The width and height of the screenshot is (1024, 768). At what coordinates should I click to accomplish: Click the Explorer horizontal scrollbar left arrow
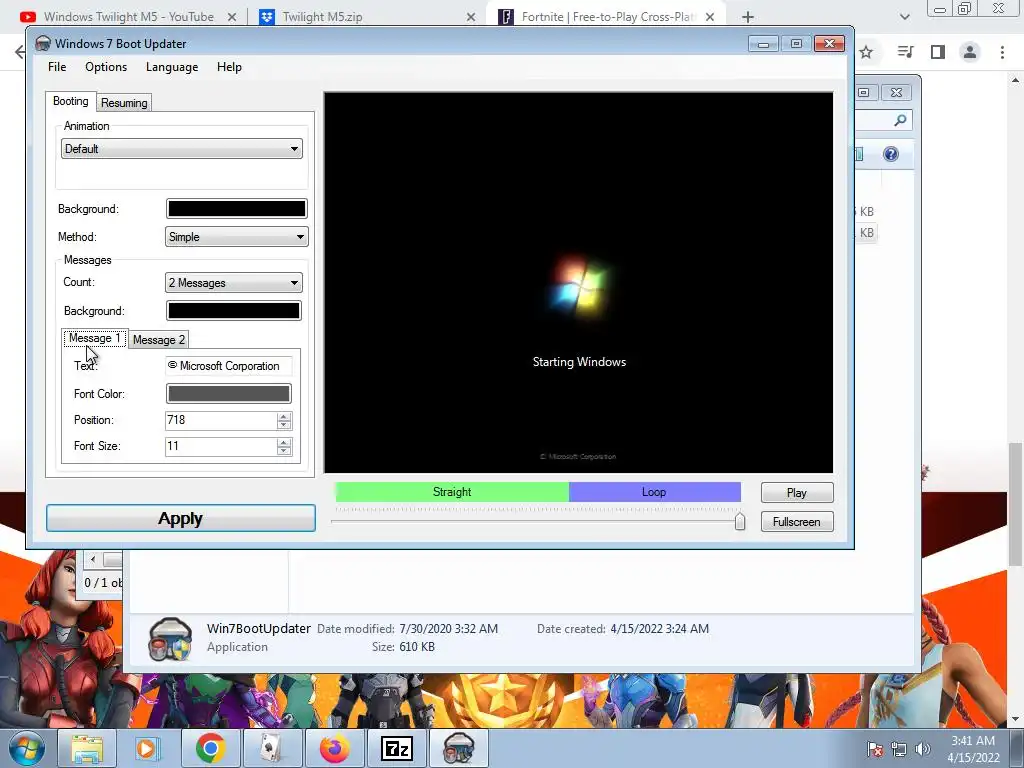[93, 559]
